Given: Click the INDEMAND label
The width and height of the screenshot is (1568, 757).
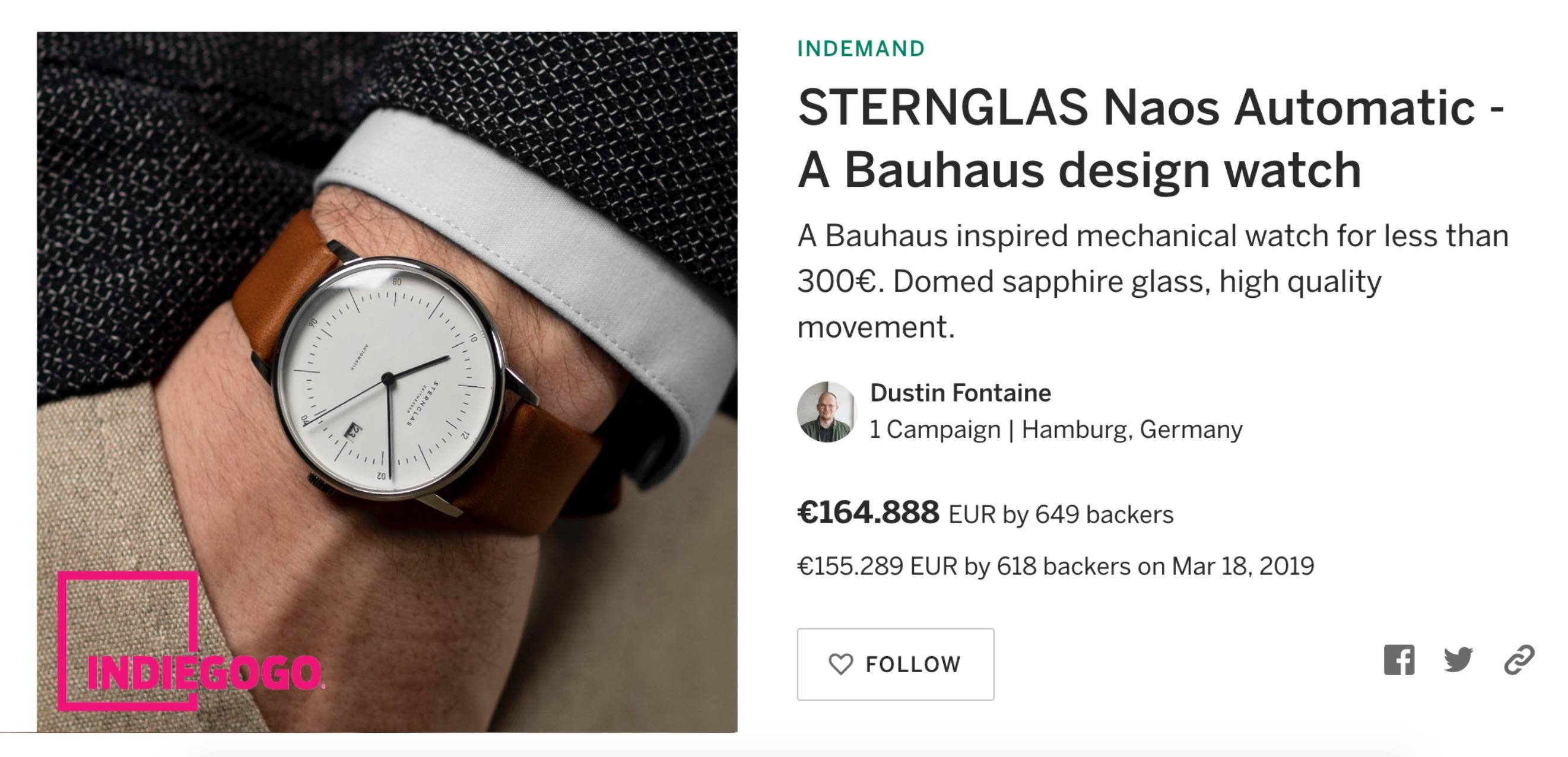Looking at the screenshot, I should (861, 49).
